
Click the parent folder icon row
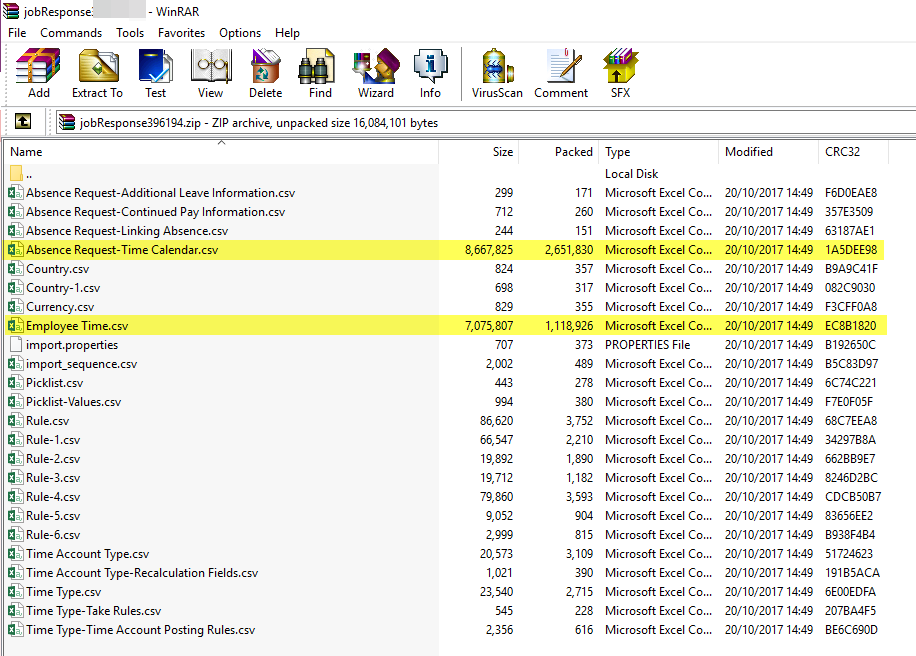coord(16,173)
